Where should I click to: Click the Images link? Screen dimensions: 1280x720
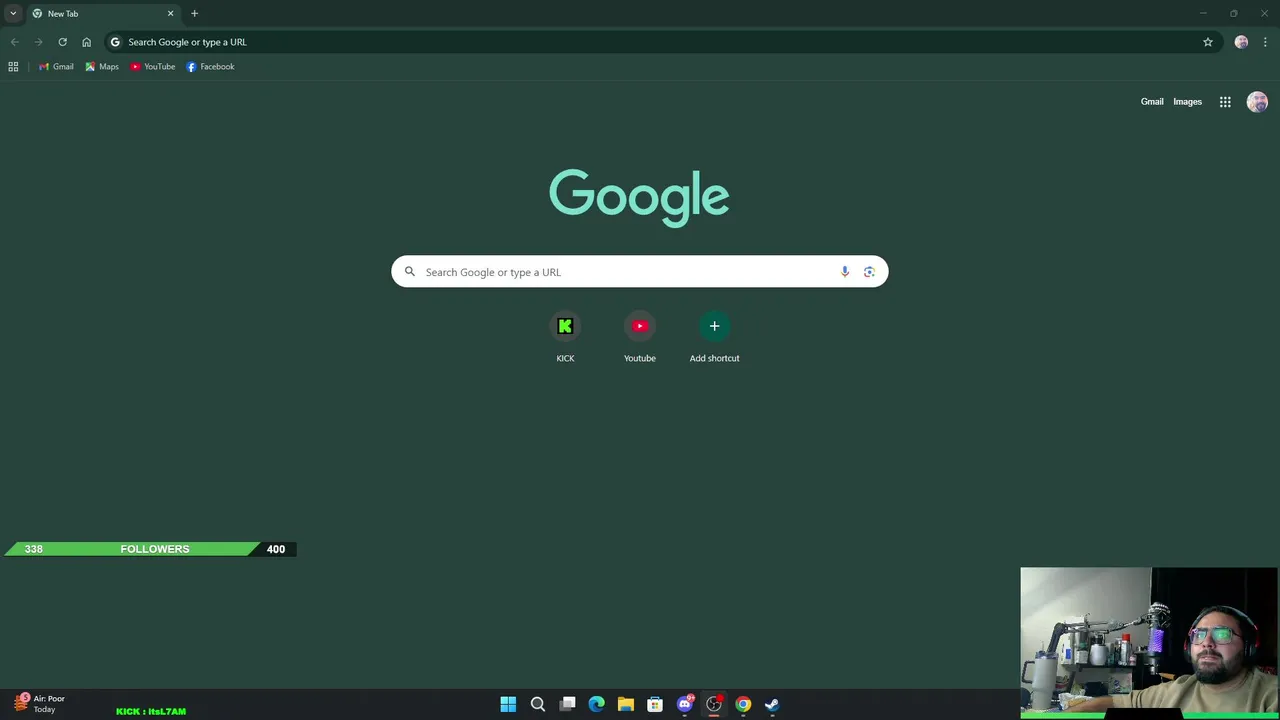[1187, 102]
